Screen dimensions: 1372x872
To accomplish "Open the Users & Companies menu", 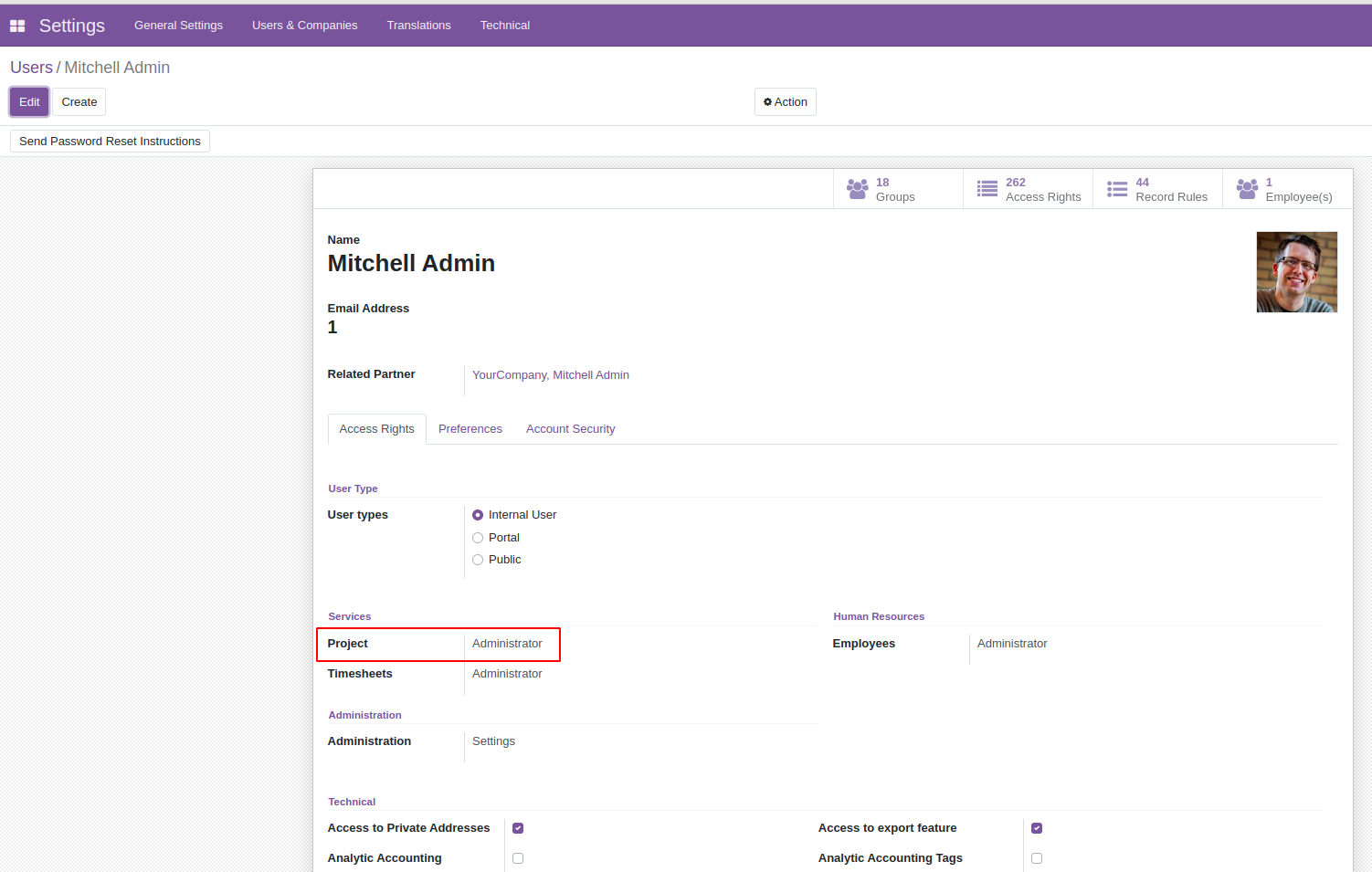I will [305, 26].
